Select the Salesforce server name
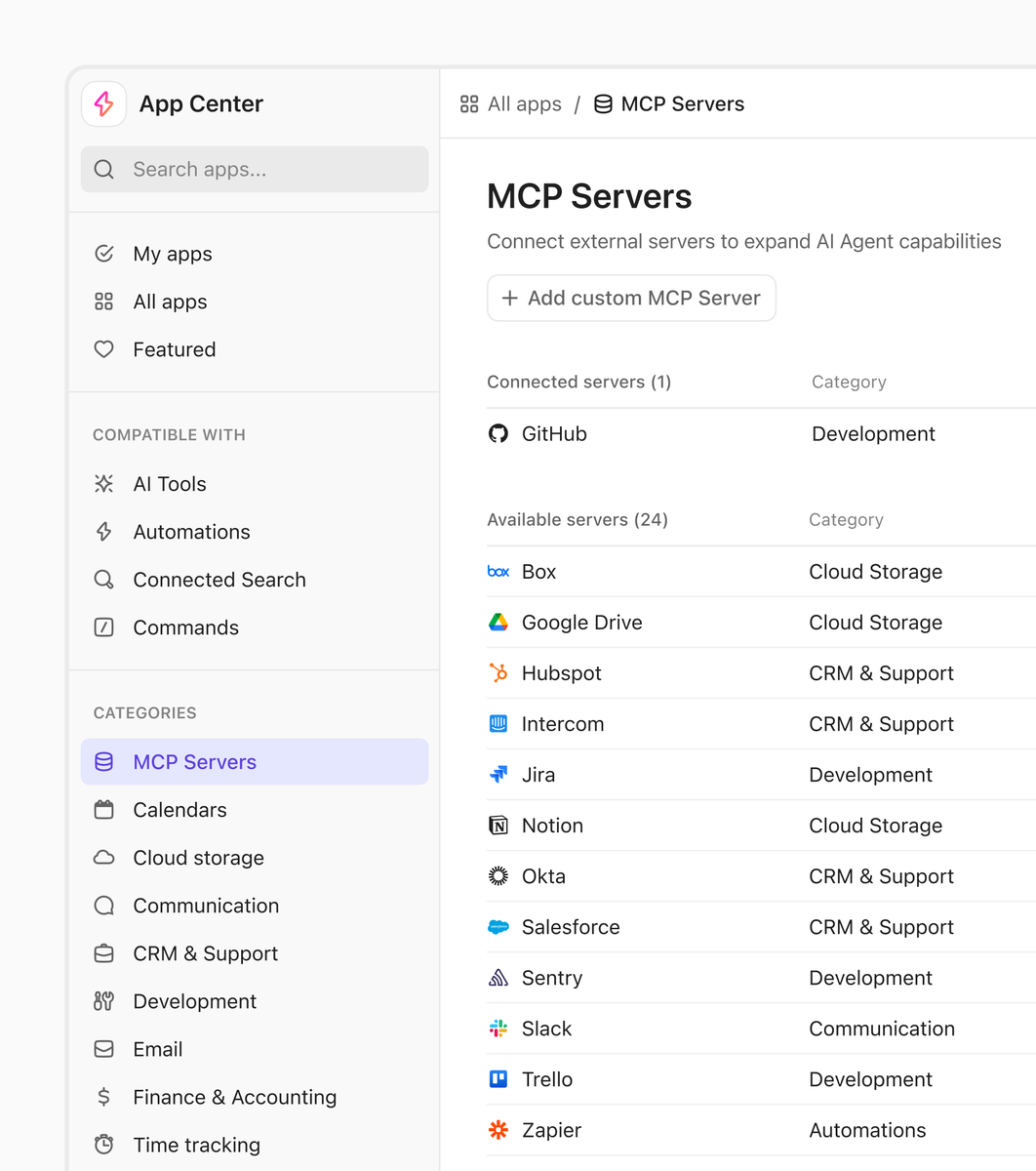The height and width of the screenshot is (1171, 1036). tap(571, 927)
